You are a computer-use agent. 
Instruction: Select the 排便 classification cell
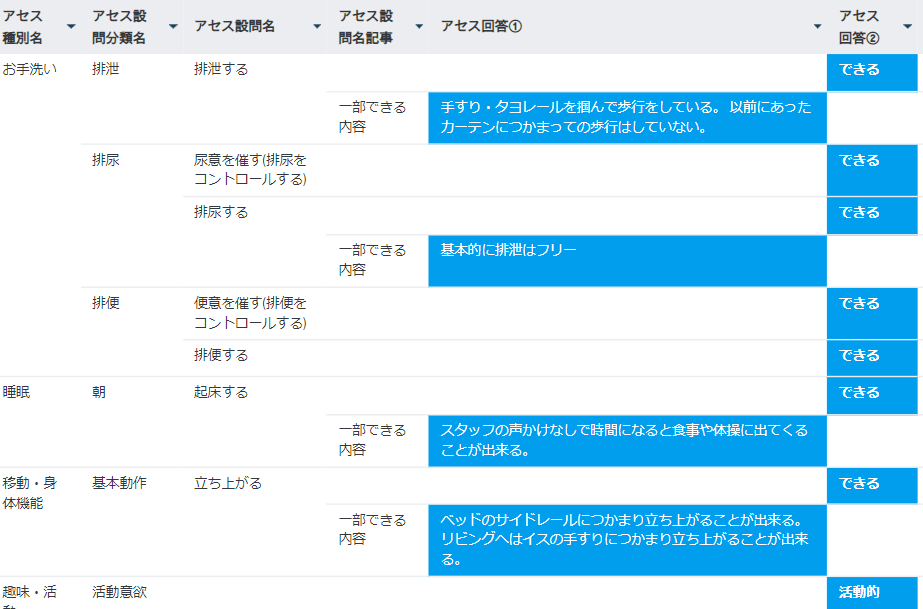pyautogui.click(x=106, y=303)
